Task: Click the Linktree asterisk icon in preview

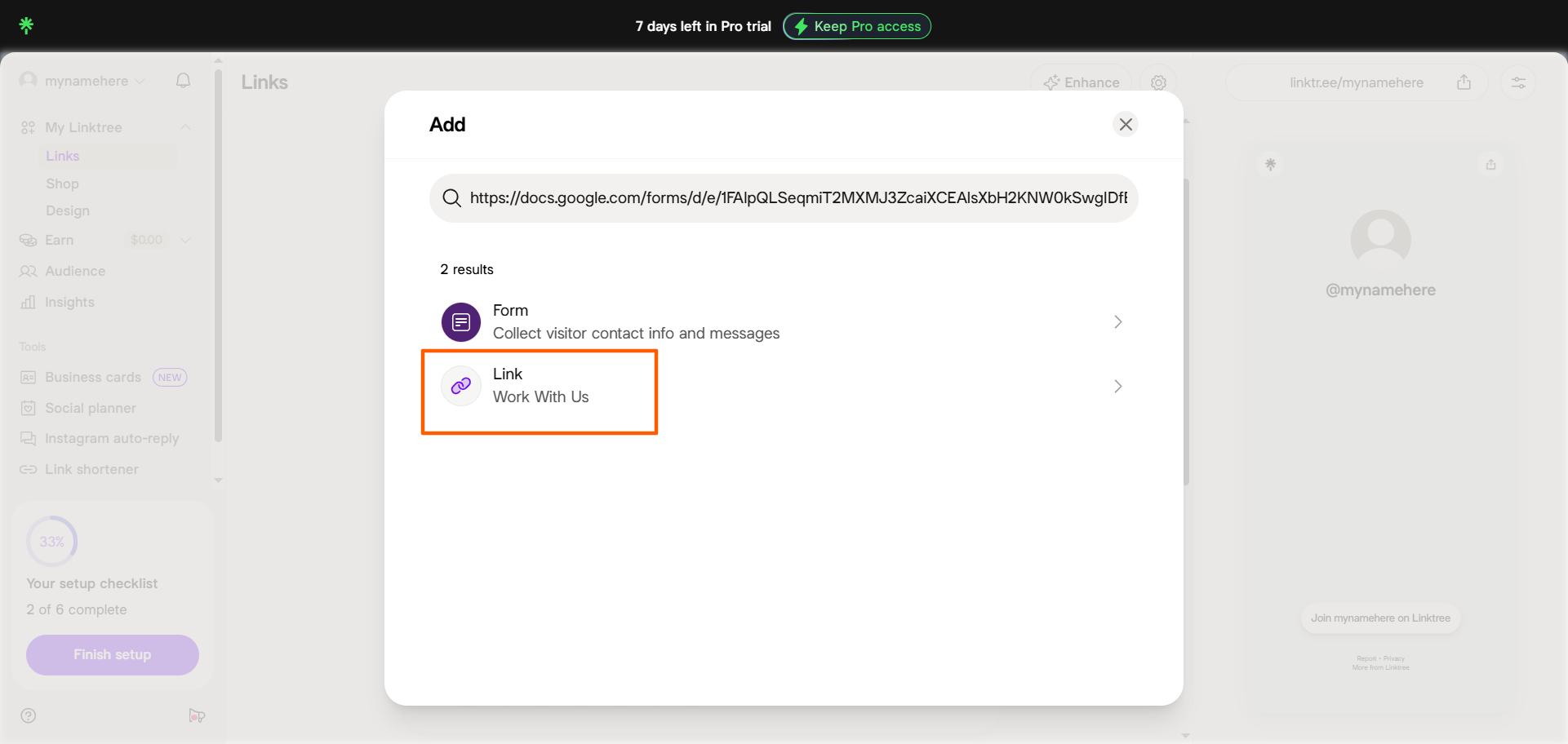Action: 1270,164
